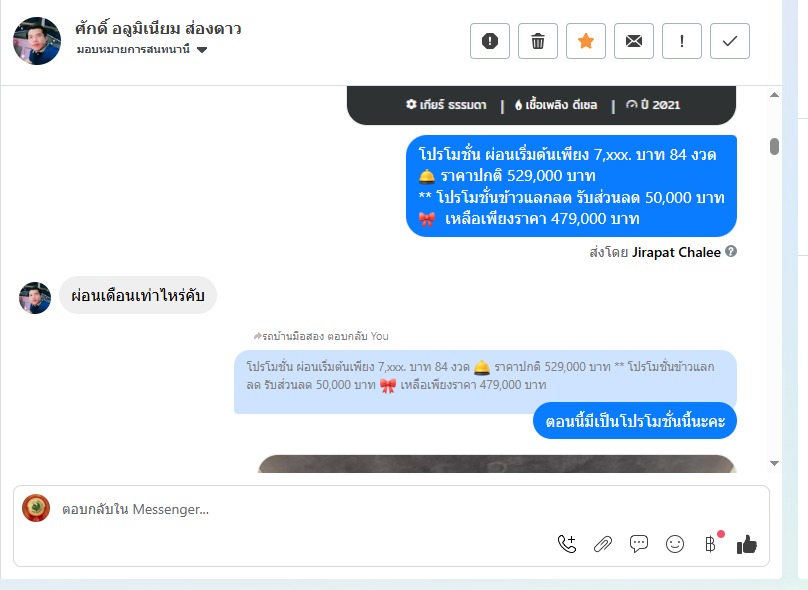Flag conversation as priority with exclamation icon

click(x=681, y=41)
